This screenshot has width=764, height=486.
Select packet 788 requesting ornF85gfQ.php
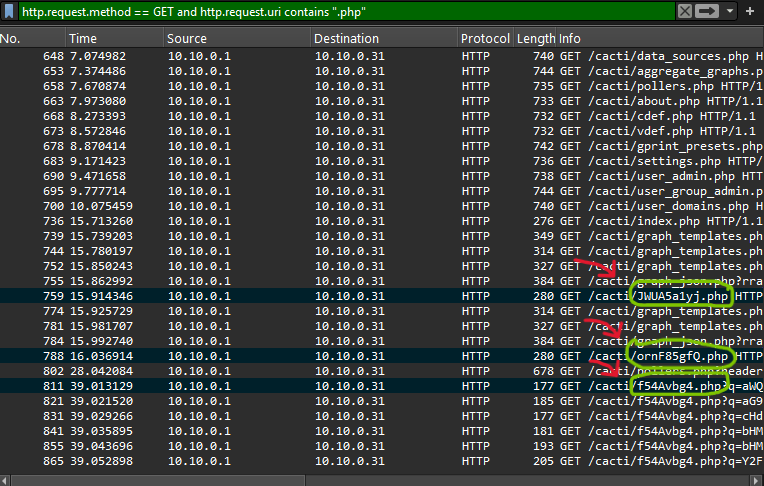coord(300,357)
